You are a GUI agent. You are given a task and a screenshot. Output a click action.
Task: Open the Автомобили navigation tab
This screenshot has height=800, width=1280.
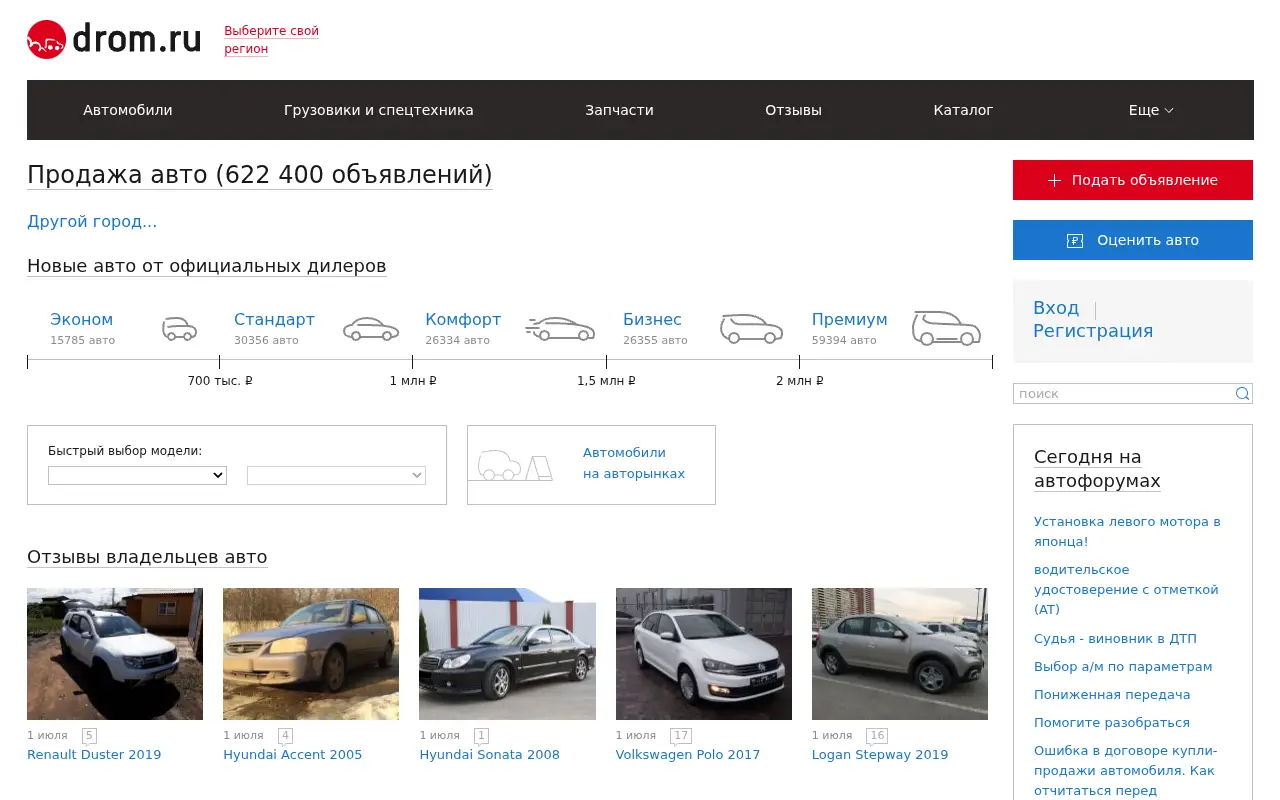click(128, 110)
